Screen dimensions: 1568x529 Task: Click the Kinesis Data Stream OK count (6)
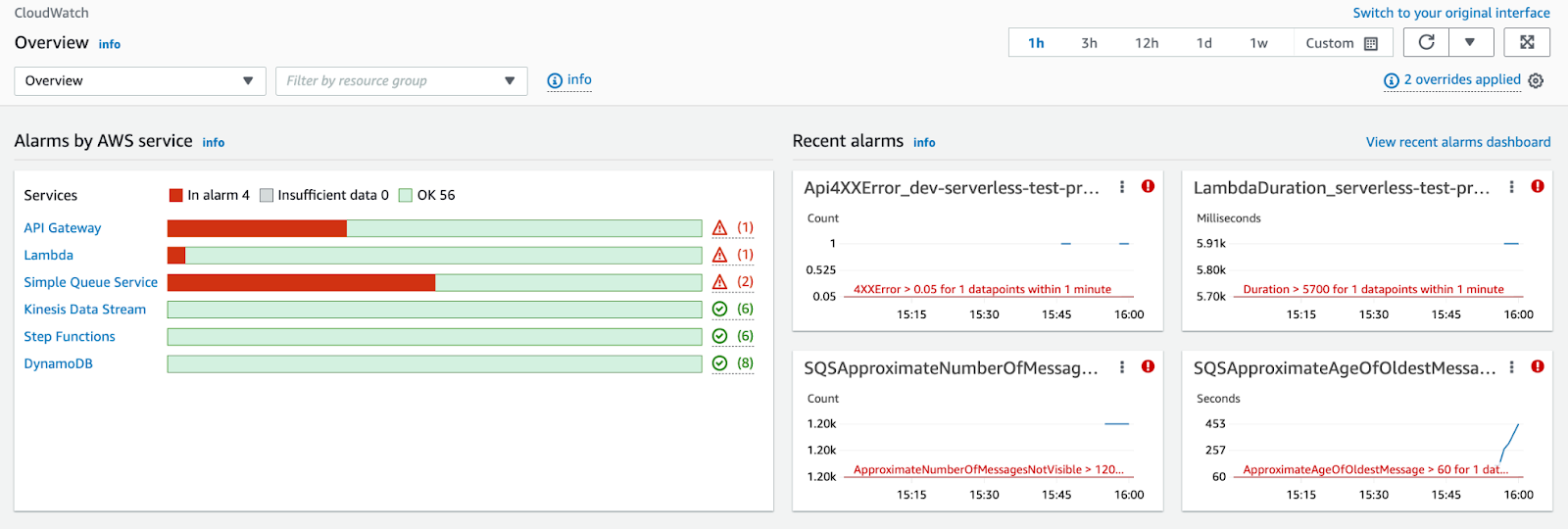tap(746, 309)
